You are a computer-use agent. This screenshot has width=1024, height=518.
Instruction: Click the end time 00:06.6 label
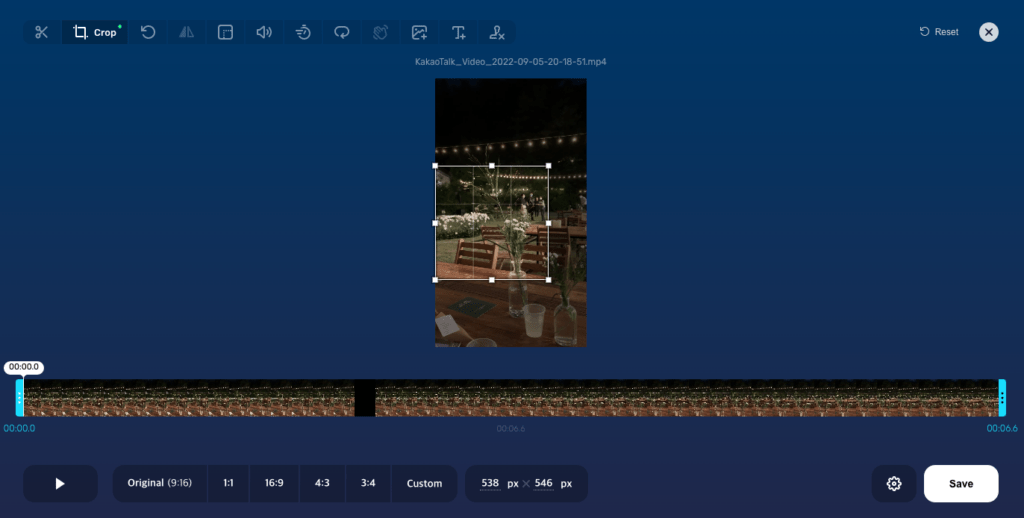click(1002, 429)
